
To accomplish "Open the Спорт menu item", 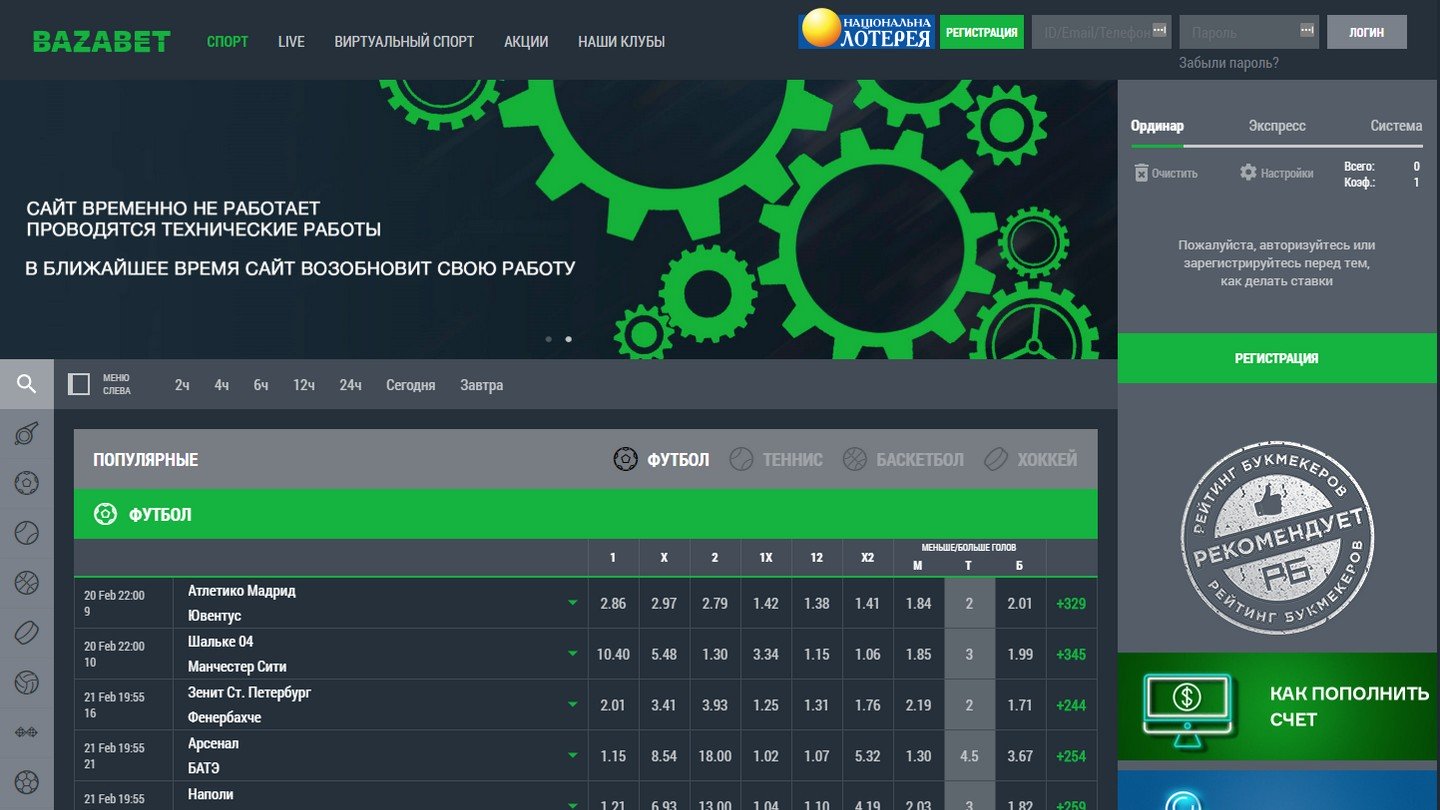I will 228,41.
